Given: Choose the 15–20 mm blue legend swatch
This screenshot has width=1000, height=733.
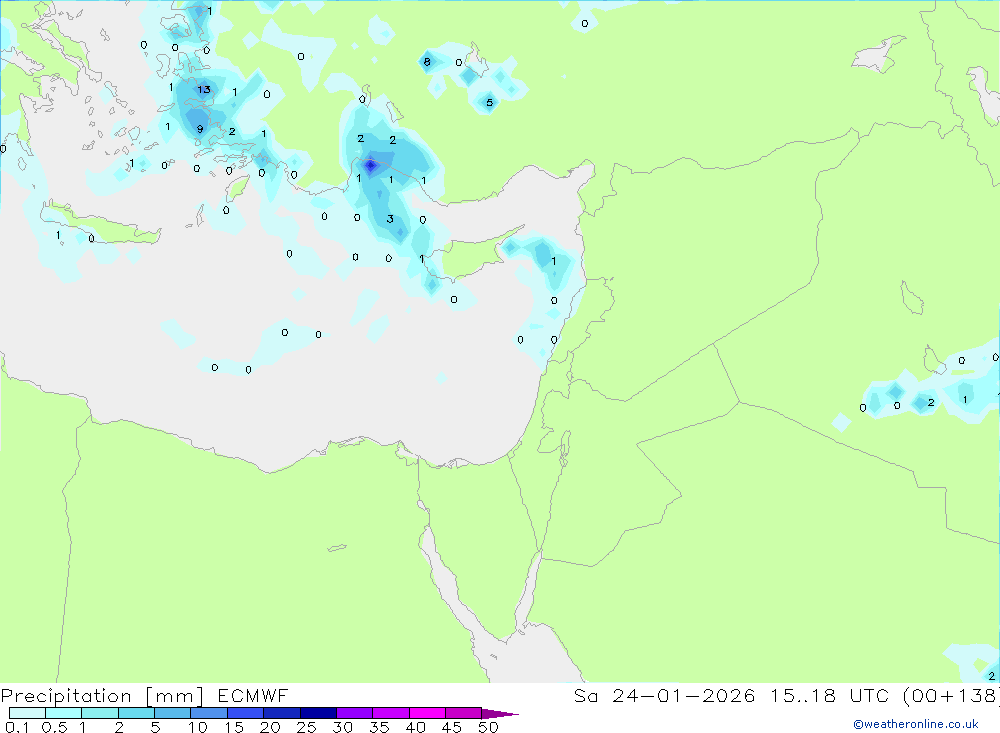Looking at the screenshot, I should [245, 713].
